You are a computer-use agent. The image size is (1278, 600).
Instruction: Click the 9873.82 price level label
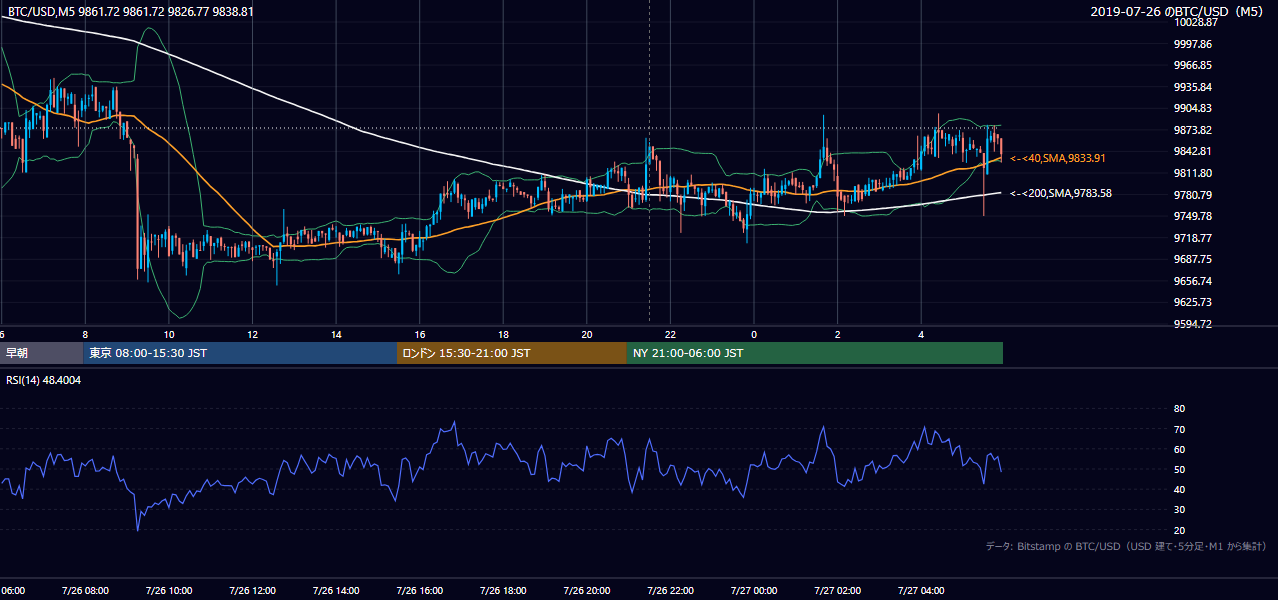click(1193, 130)
